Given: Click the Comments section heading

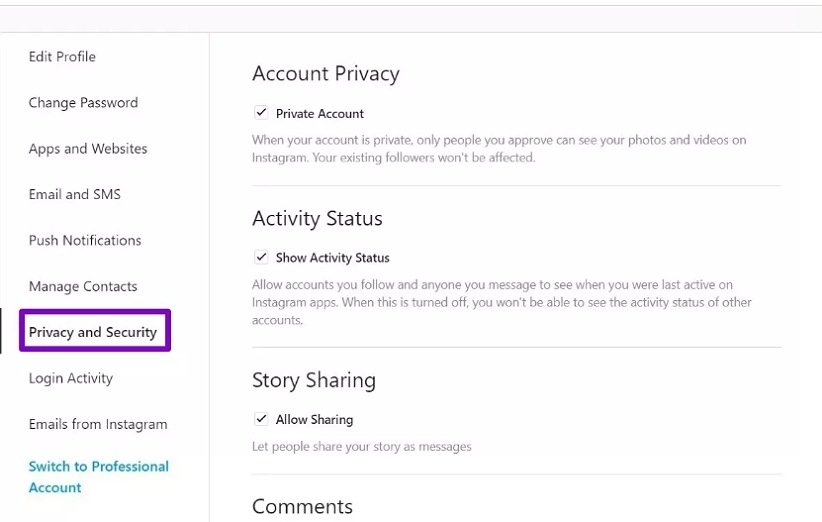Looking at the screenshot, I should [302, 507].
